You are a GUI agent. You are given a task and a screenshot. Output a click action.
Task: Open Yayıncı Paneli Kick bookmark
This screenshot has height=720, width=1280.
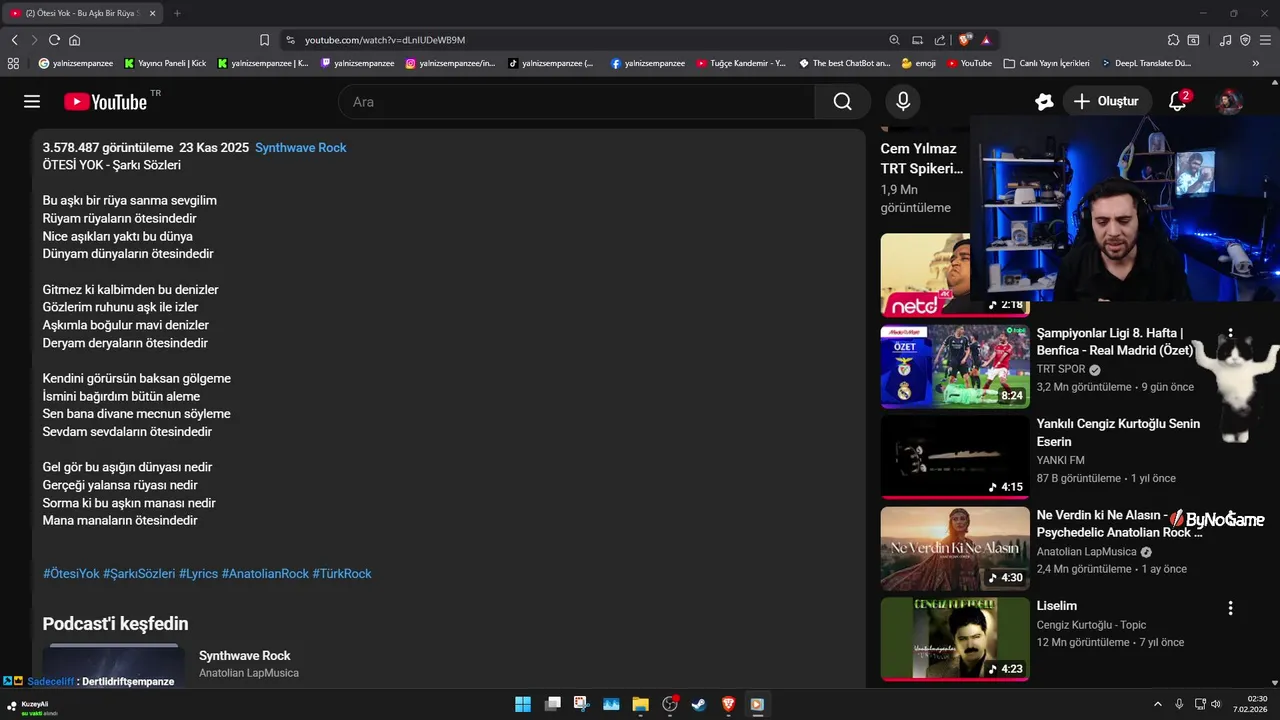pyautogui.click(x=166, y=63)
